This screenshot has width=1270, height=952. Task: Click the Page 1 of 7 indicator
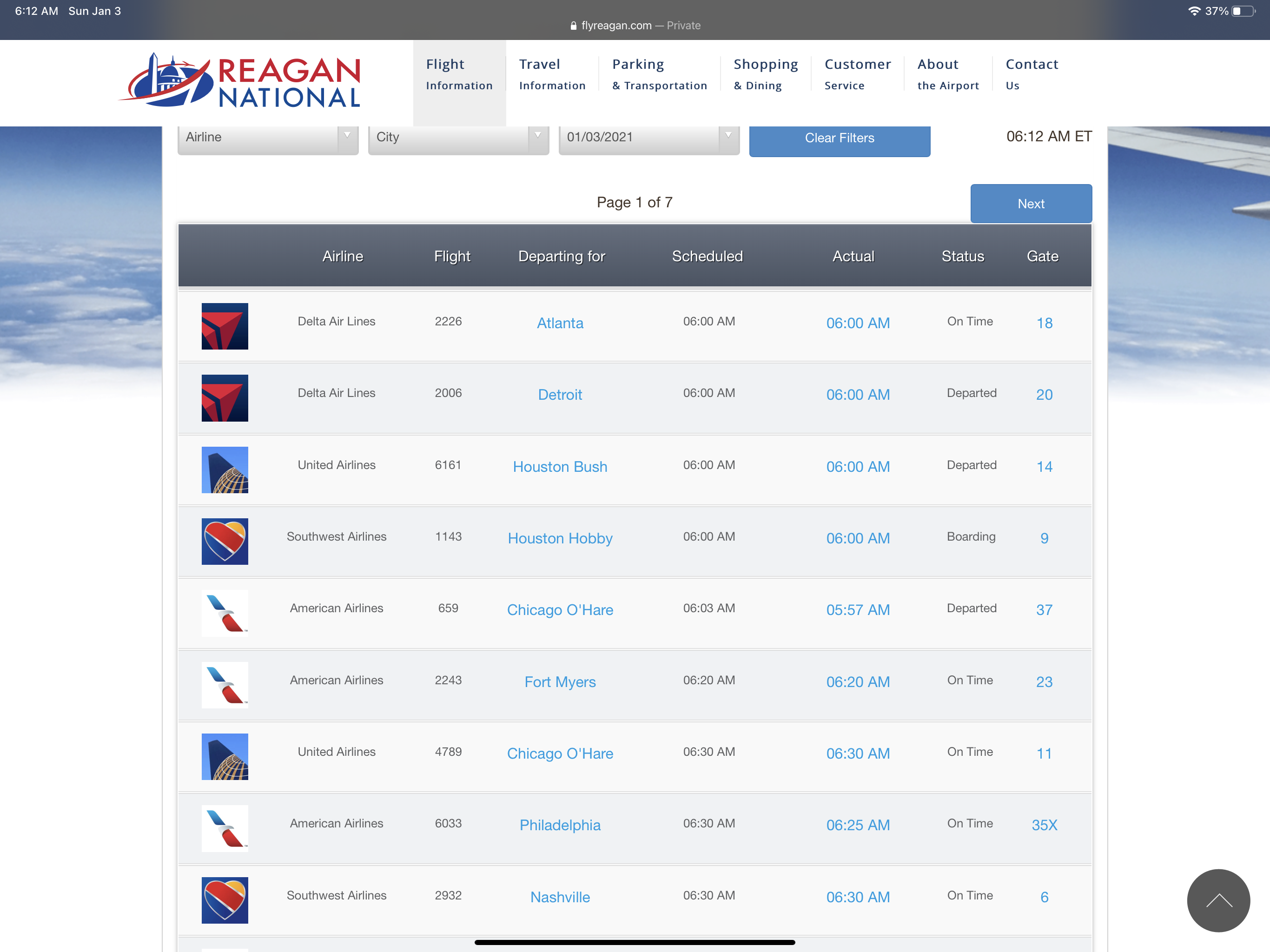point(635,202)
